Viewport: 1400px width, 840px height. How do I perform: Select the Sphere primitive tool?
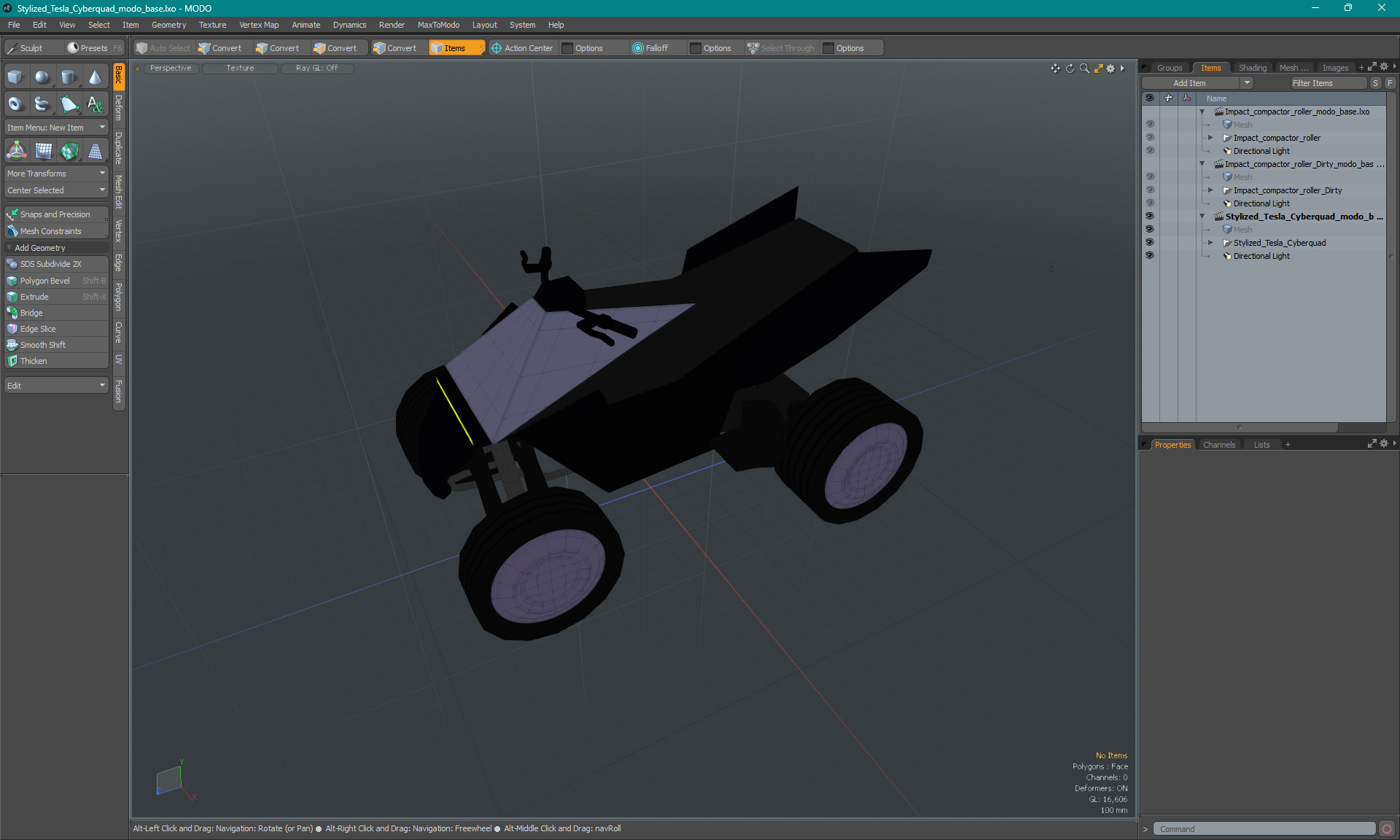[x=42, y=77]
